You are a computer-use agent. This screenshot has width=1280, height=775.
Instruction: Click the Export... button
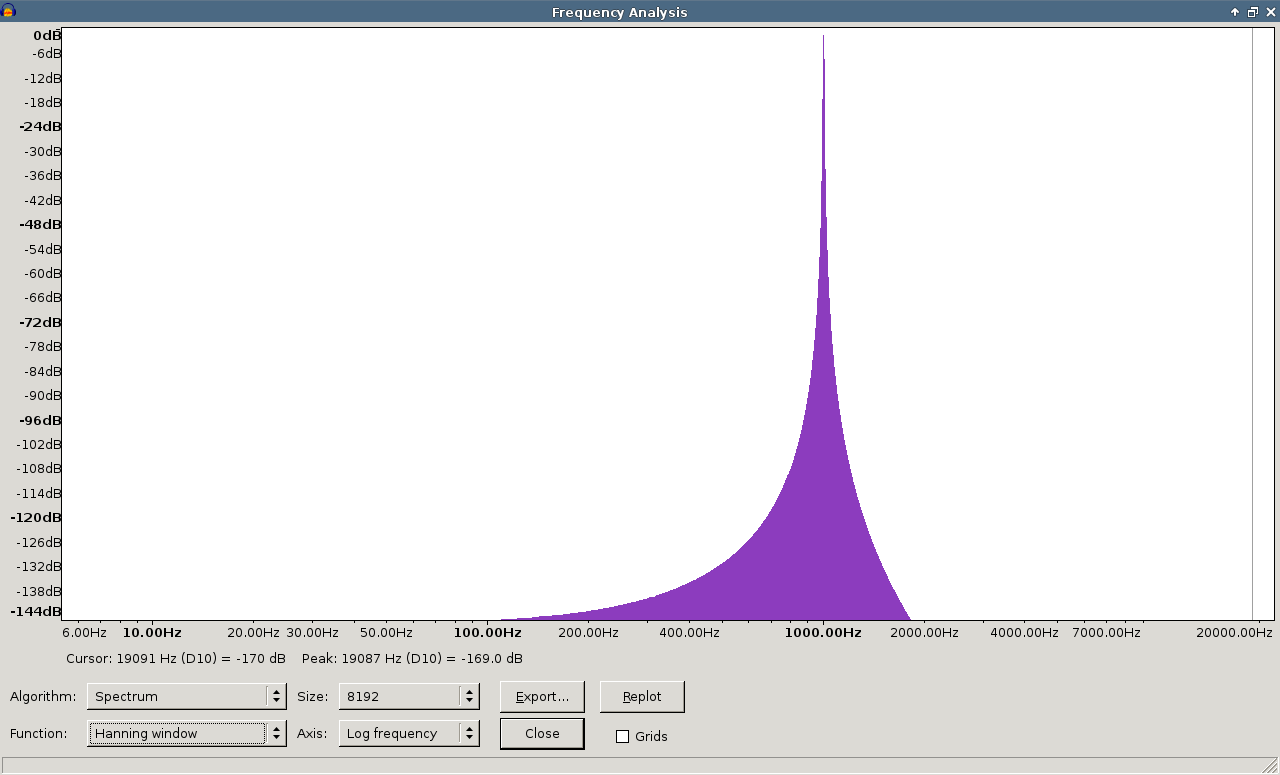coord(542,696)
